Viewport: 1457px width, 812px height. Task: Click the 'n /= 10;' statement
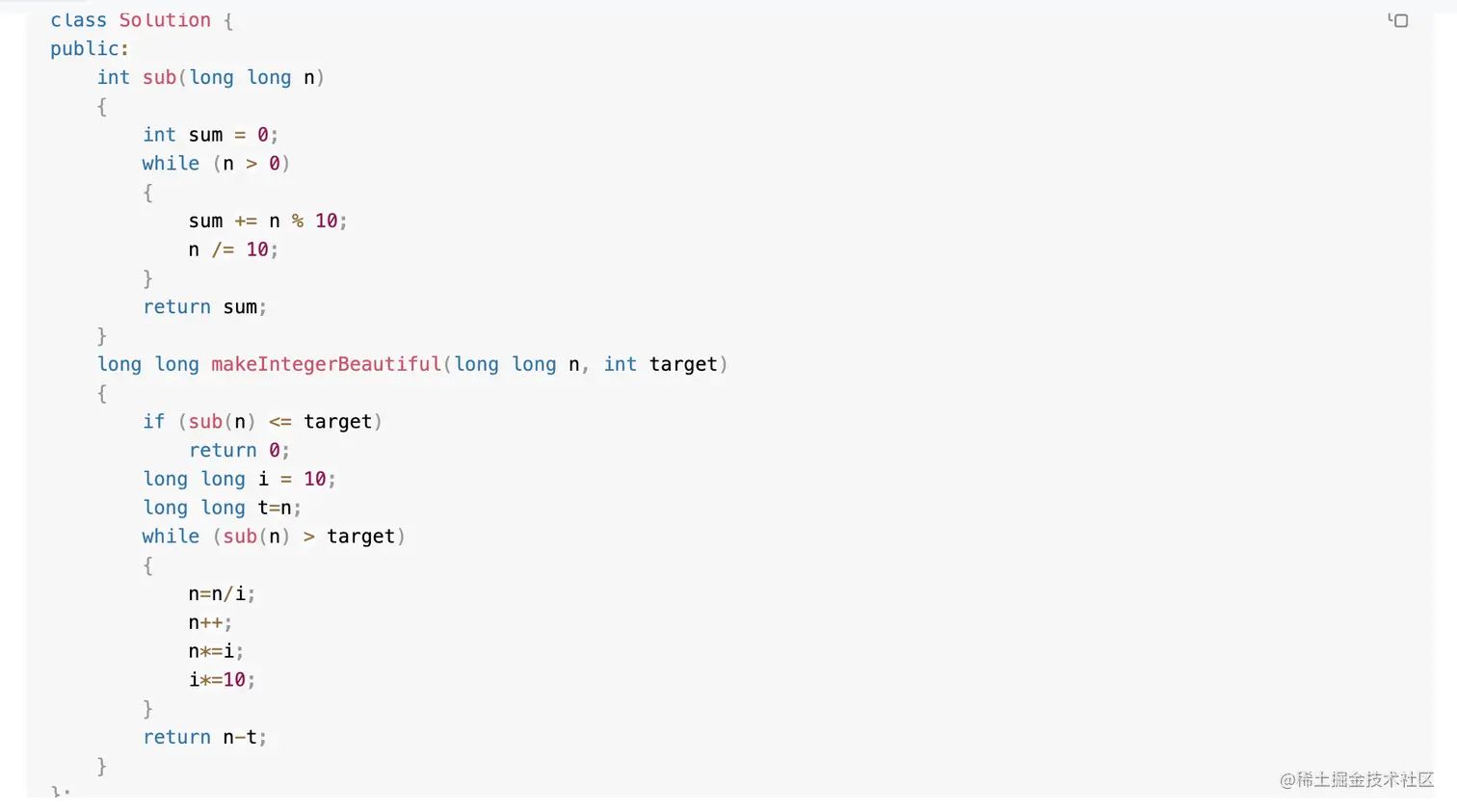(x=233, y=249)
